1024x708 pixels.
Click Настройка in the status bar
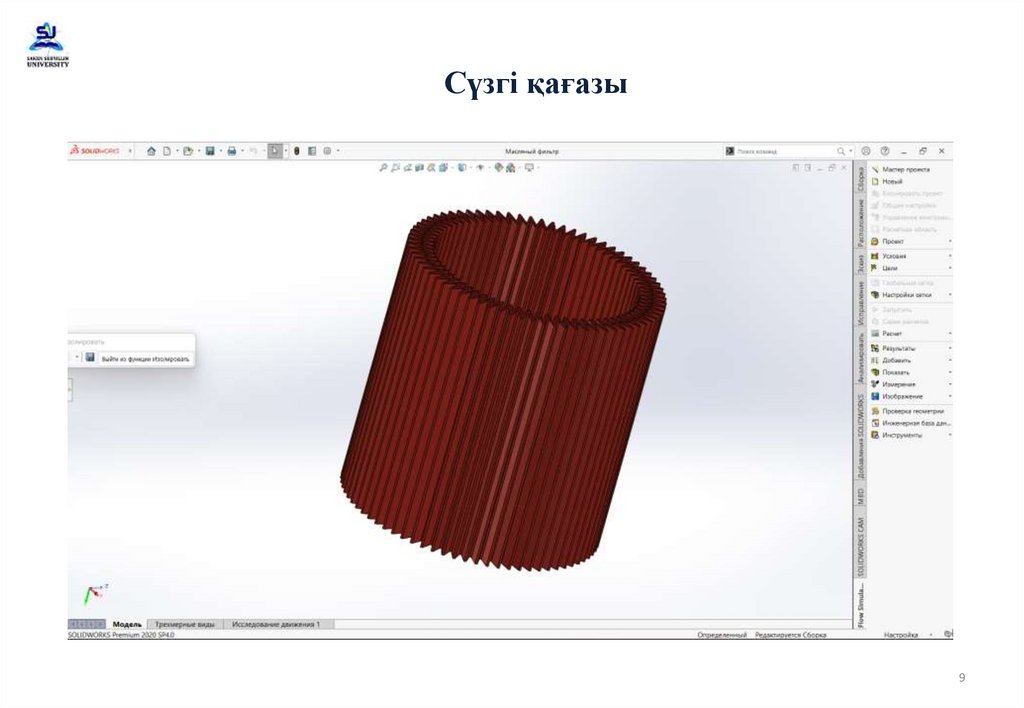[x=900, y=634]
